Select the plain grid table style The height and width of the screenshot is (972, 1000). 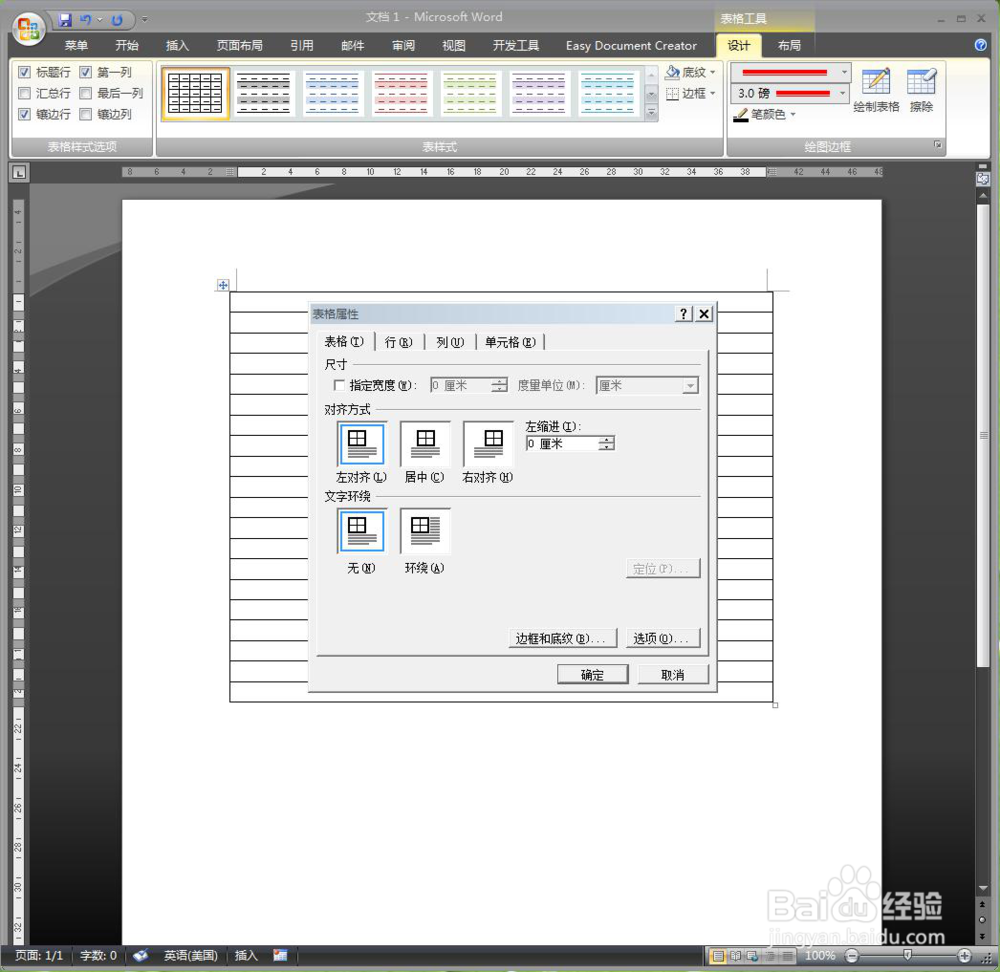[195, 93]
